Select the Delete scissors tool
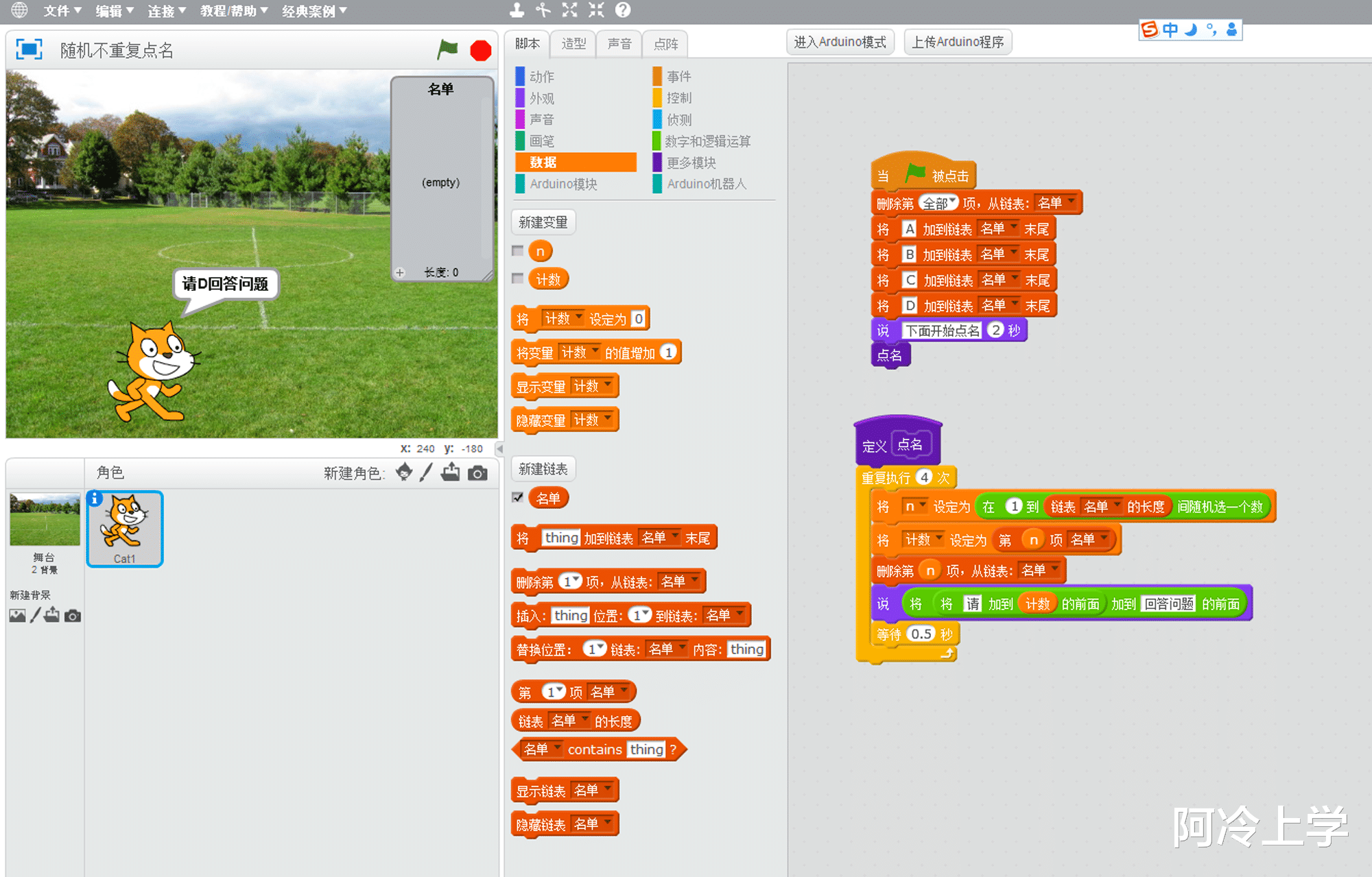 [x=543, y=10]
